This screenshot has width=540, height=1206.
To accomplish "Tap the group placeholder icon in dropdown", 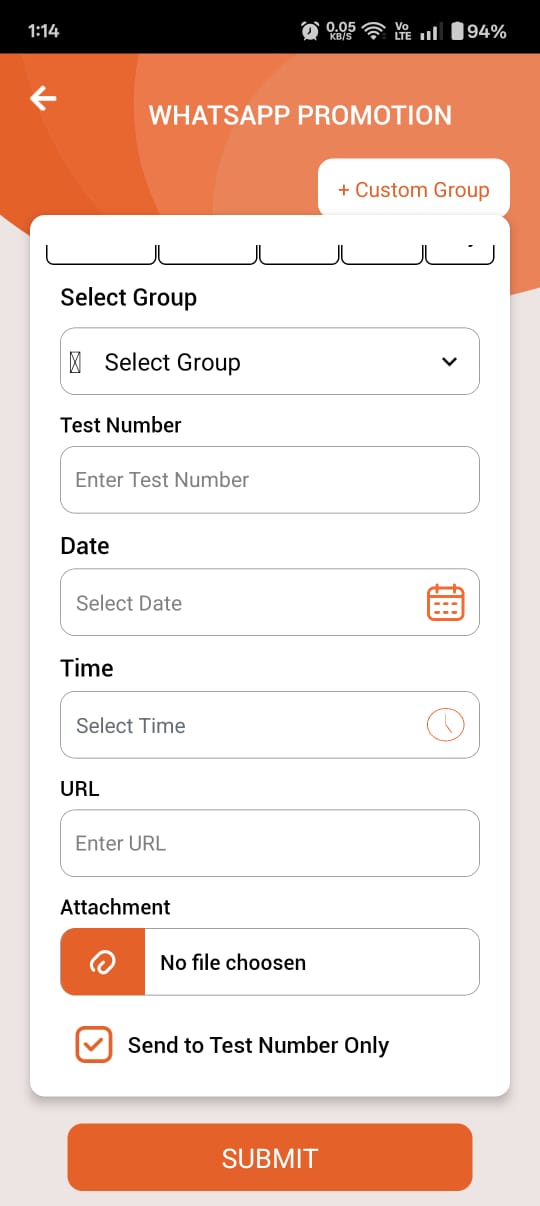I will tap(75, 362).
